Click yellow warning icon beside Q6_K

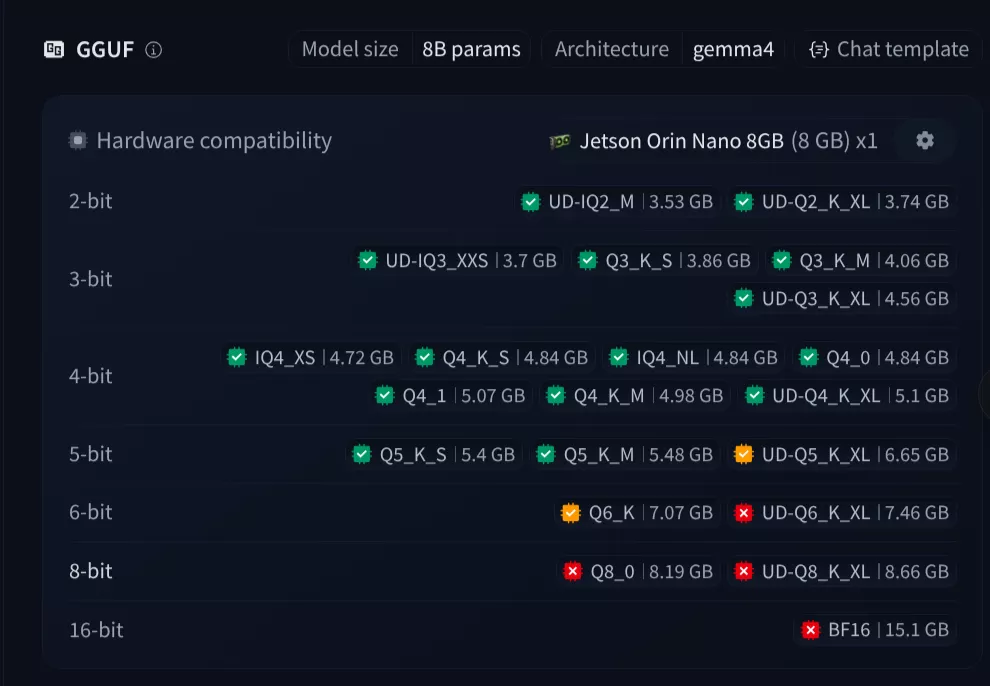point(571,513)
